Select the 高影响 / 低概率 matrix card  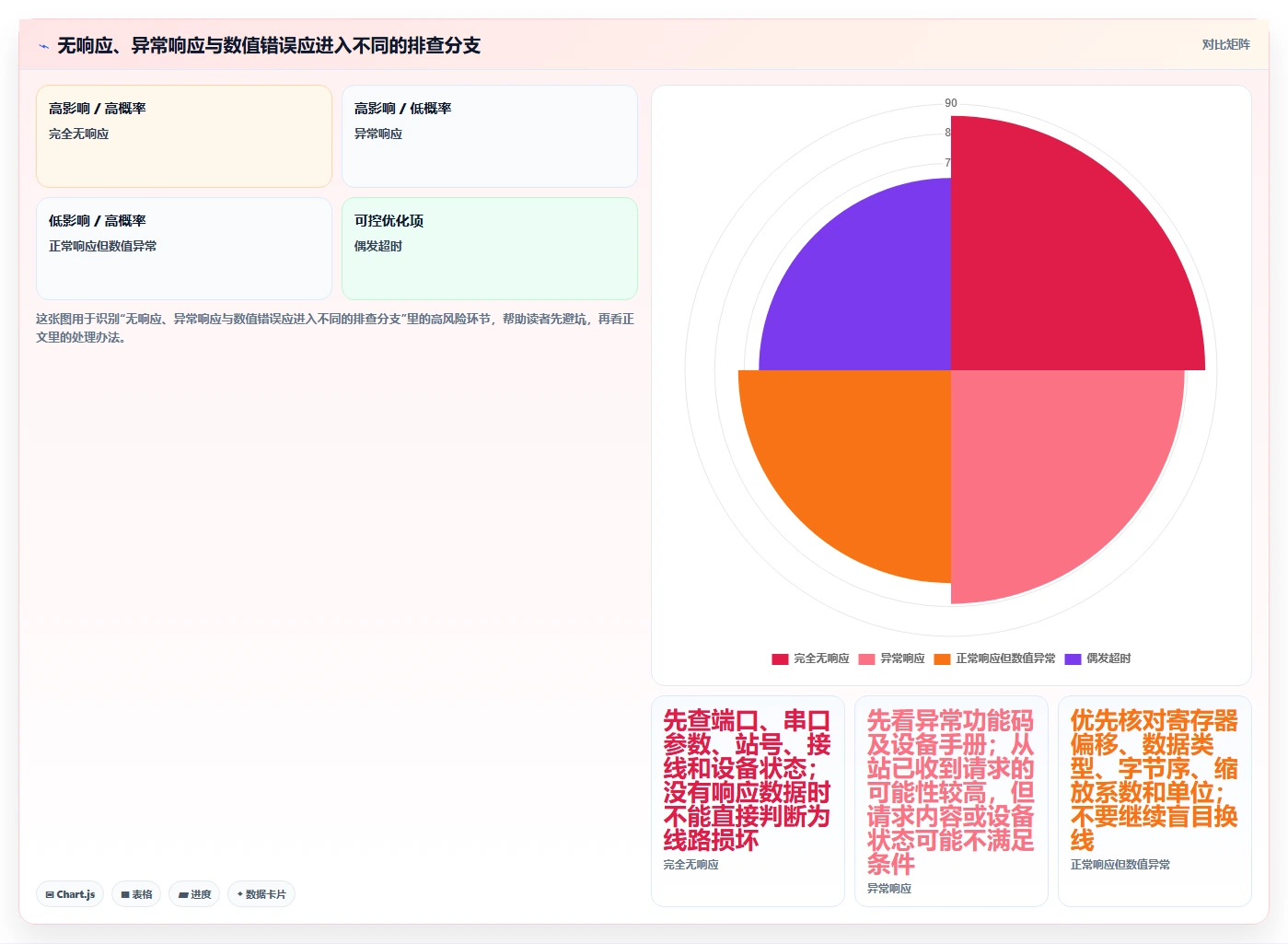[490, 136]
